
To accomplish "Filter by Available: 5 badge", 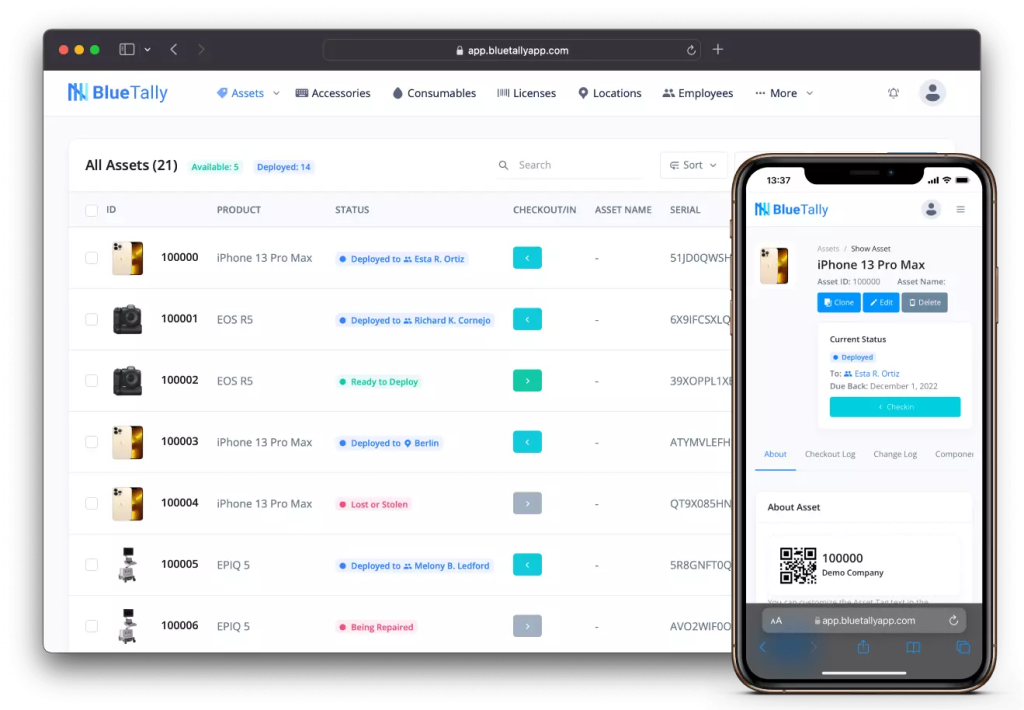I will (215, 167).
